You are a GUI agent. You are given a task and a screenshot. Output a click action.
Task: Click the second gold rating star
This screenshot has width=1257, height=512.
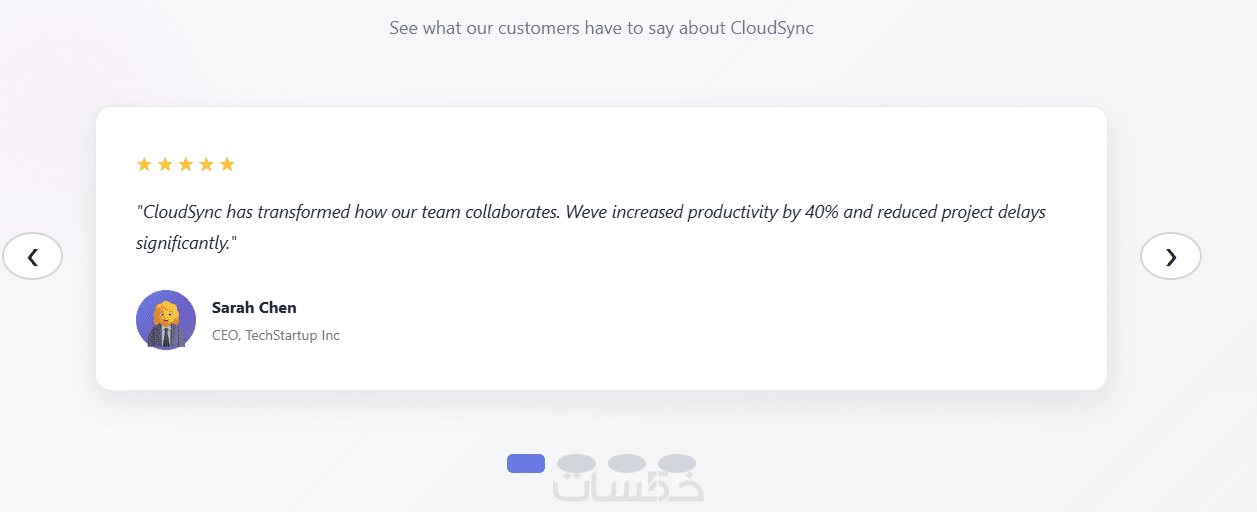tap(165, 164)
